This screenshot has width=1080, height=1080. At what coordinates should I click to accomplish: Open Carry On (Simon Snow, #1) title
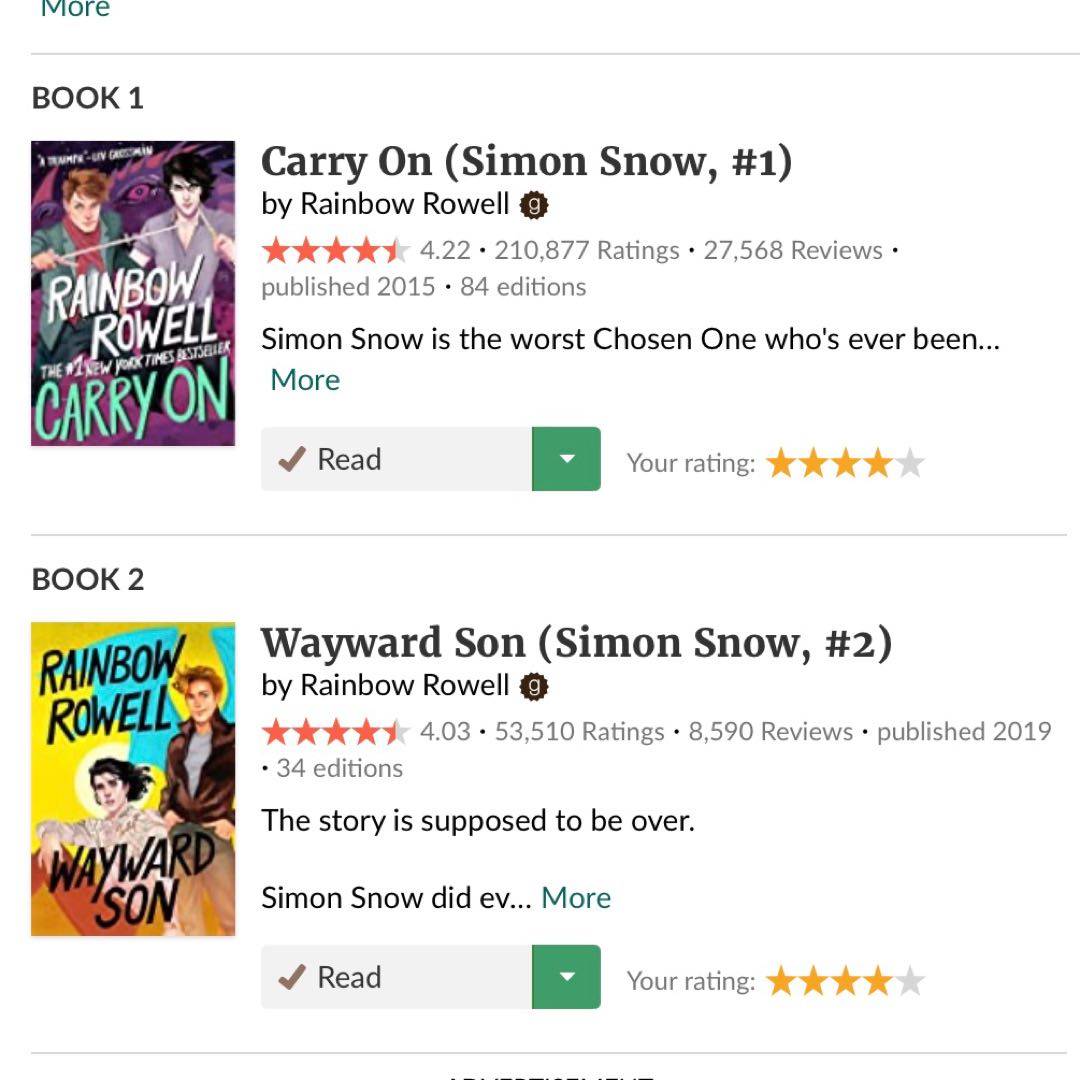[x=526, y=162]
